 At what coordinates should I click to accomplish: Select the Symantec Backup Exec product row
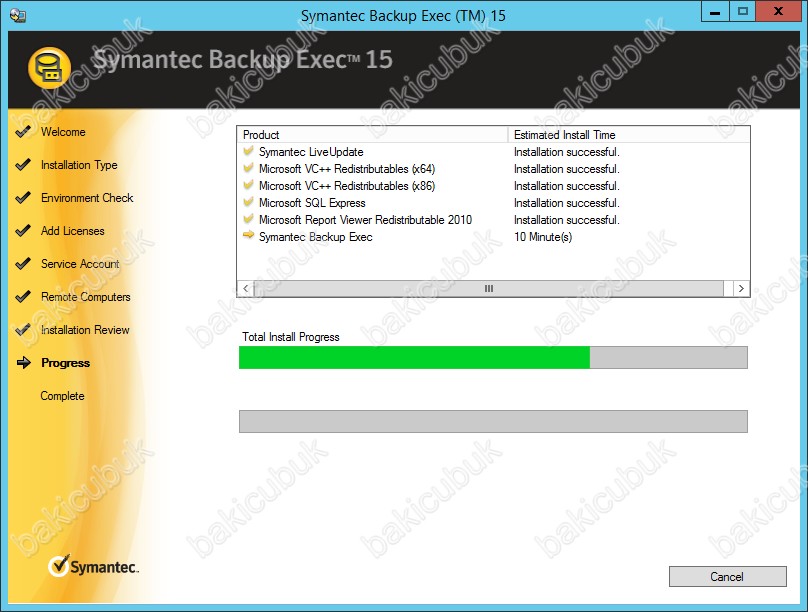click(493, 237)
